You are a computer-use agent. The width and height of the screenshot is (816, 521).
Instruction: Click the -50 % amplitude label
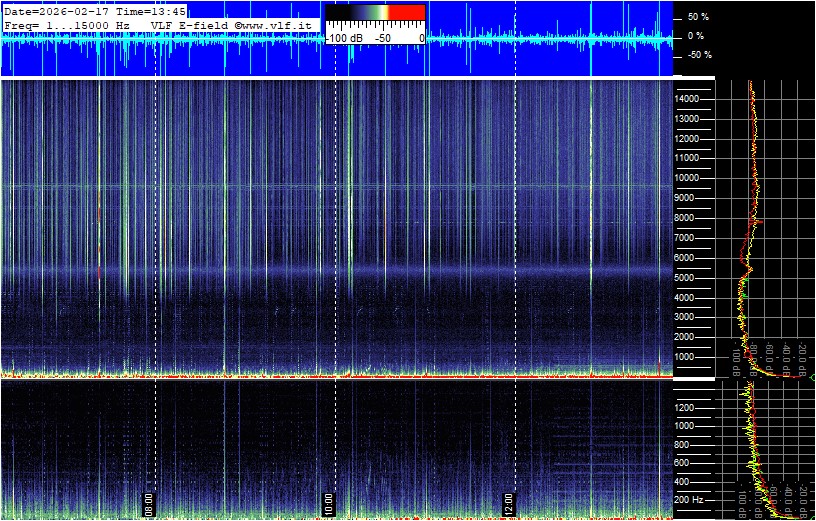tap(697, 55)
